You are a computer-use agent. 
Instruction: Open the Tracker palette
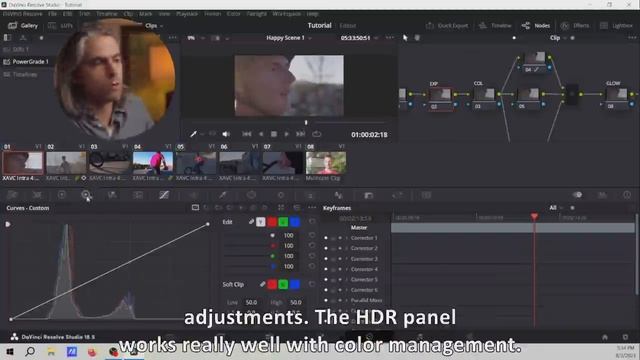[x=280, y=195]
